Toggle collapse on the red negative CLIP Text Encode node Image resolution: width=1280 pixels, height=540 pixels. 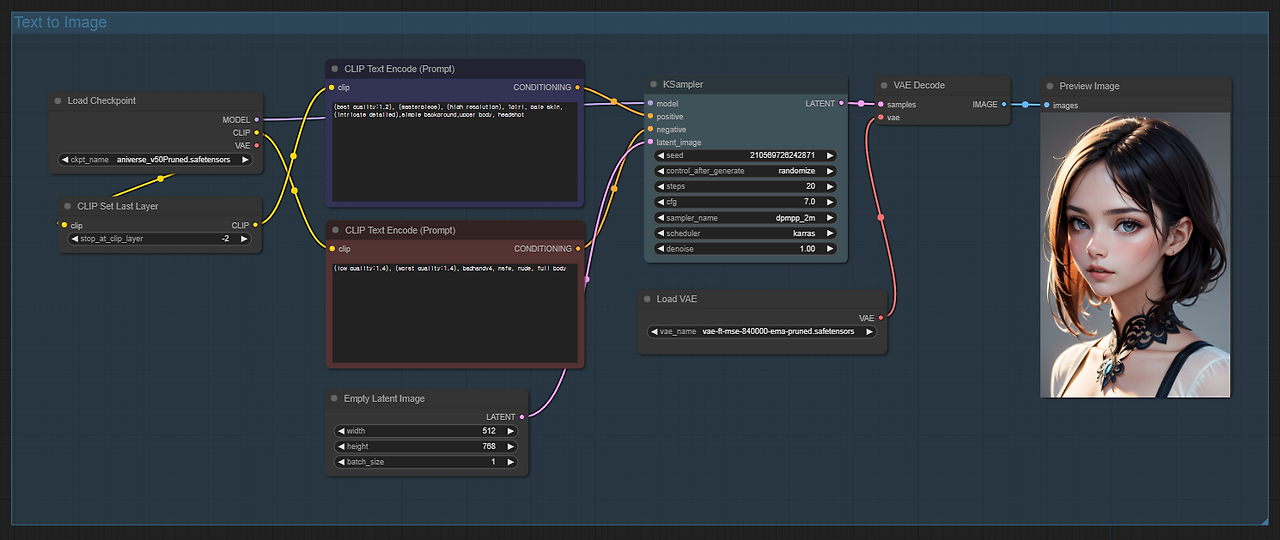pos(335,230)
